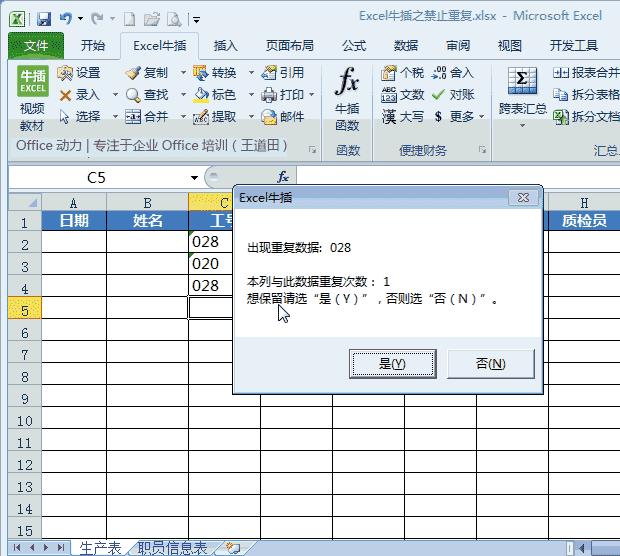
Task: Click the New document icon in quick access
Action: (130, 19)
